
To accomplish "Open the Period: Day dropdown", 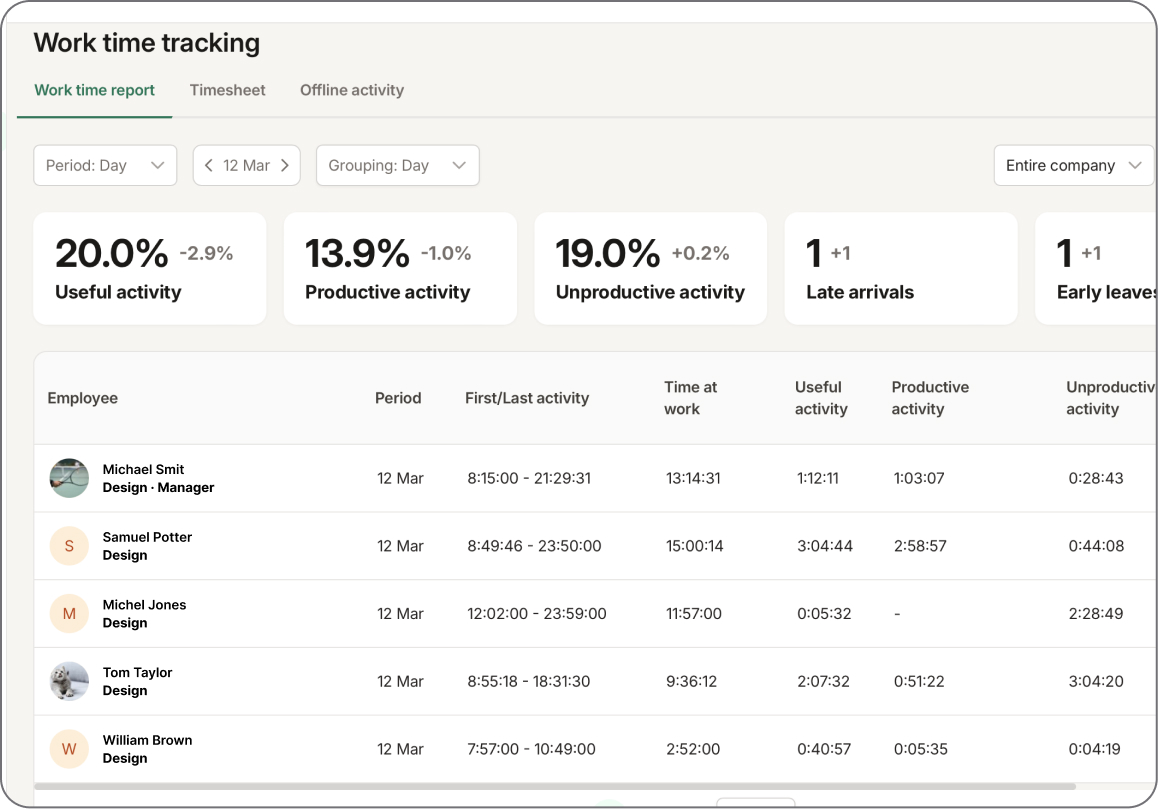I will point(105,166).
